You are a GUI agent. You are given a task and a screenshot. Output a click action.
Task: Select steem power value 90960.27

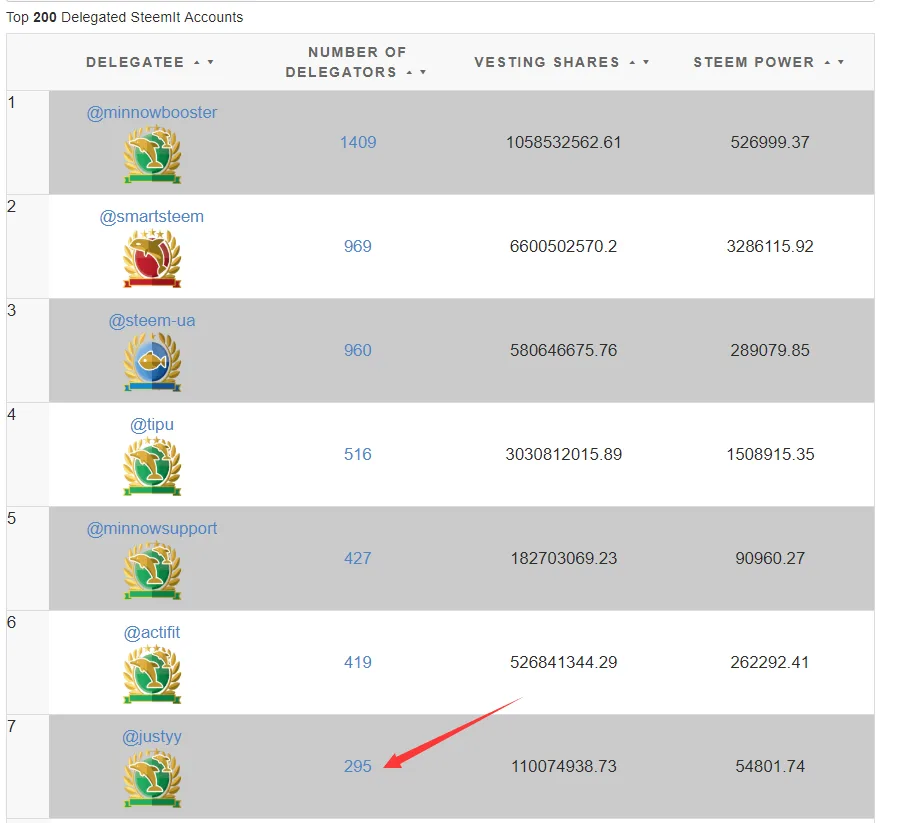pyautogui.click(x=770, y=558)
